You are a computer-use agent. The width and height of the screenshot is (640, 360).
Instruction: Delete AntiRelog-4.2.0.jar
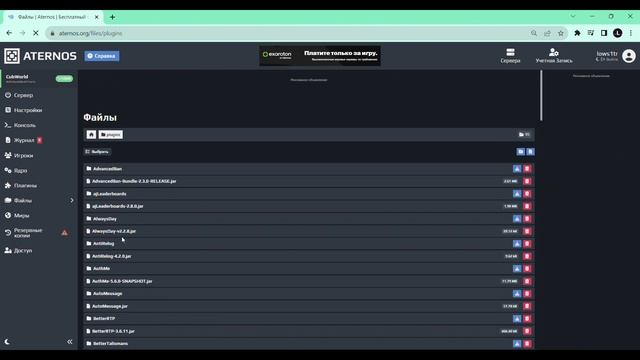pos(527,256)
